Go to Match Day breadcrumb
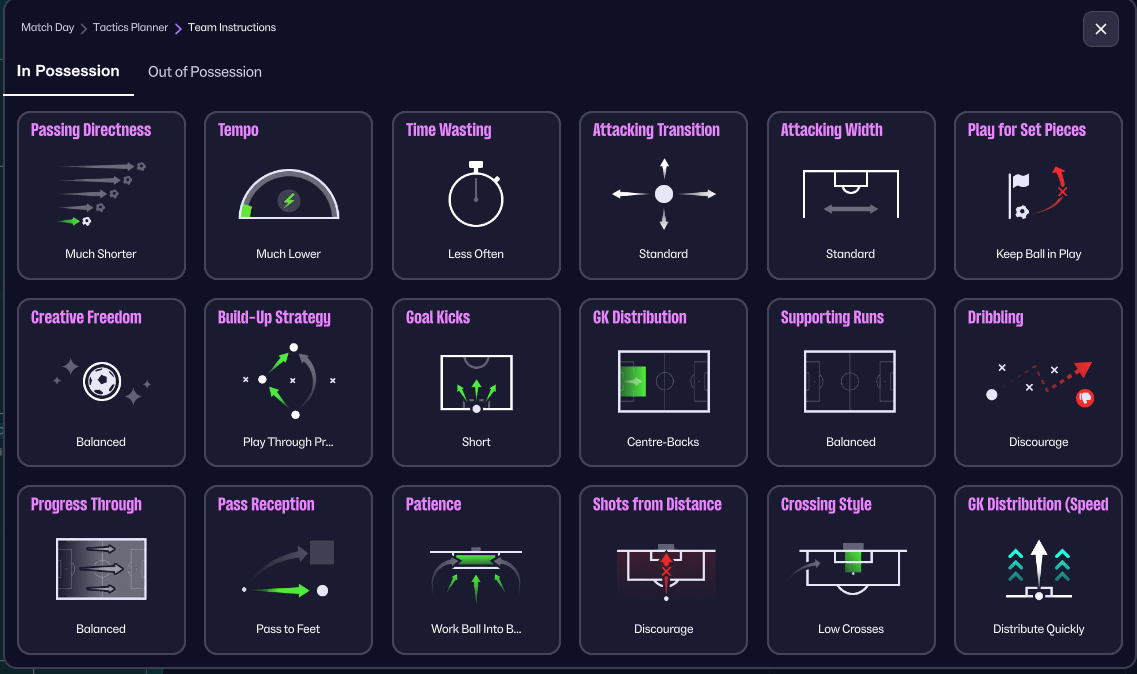The width and height of the screenshot is (1137, 674). tap(48, 28)
